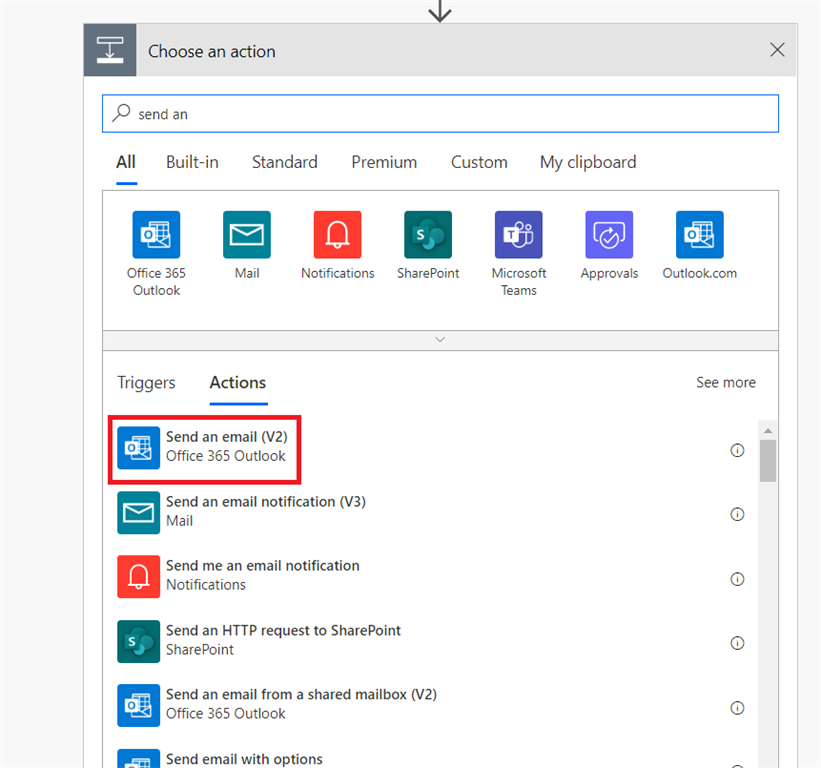Switch to the Premium tab

[x=384, y=162]
